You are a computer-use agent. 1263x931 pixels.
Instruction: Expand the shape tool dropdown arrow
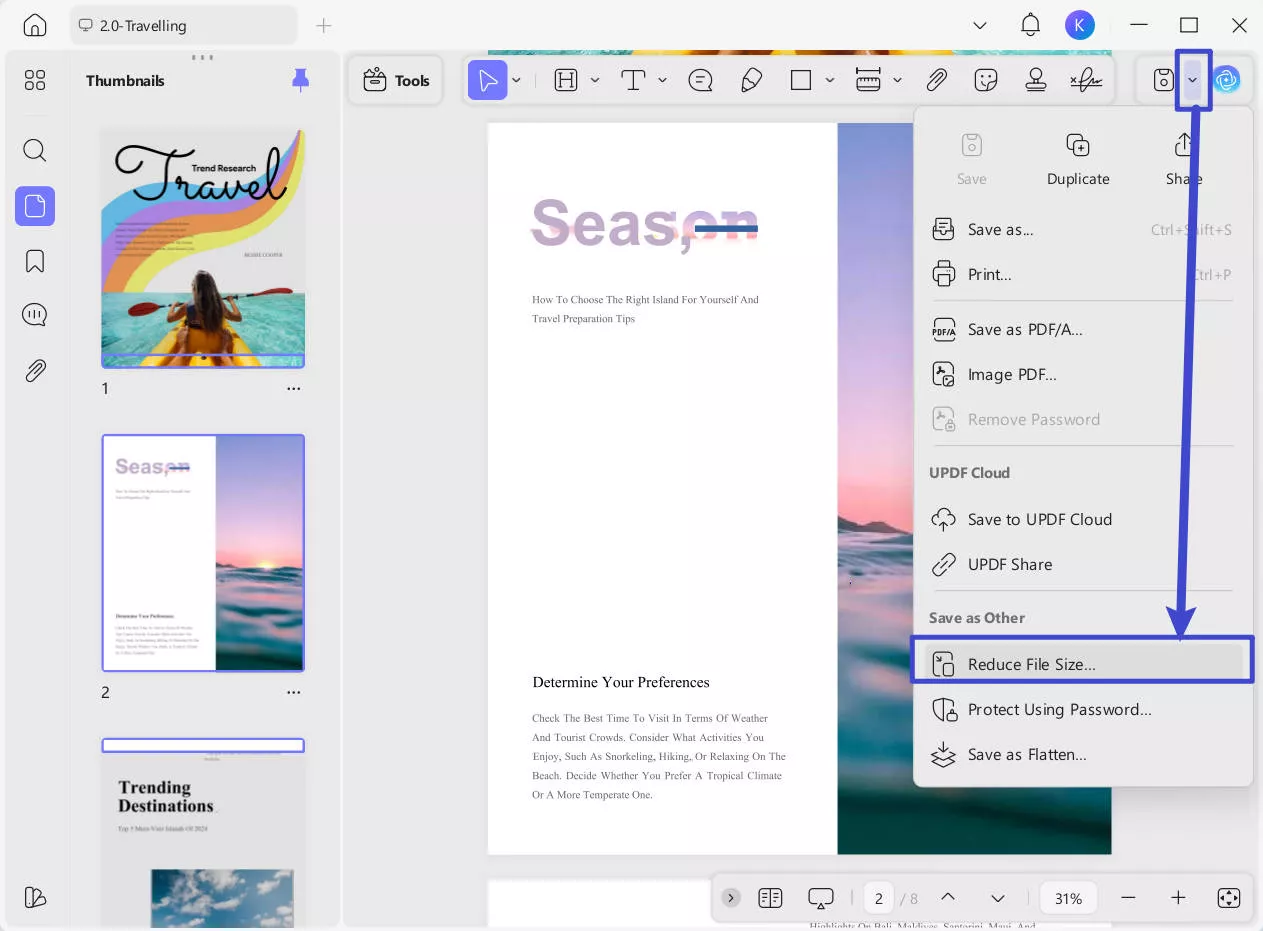click(x=830, y=80)
